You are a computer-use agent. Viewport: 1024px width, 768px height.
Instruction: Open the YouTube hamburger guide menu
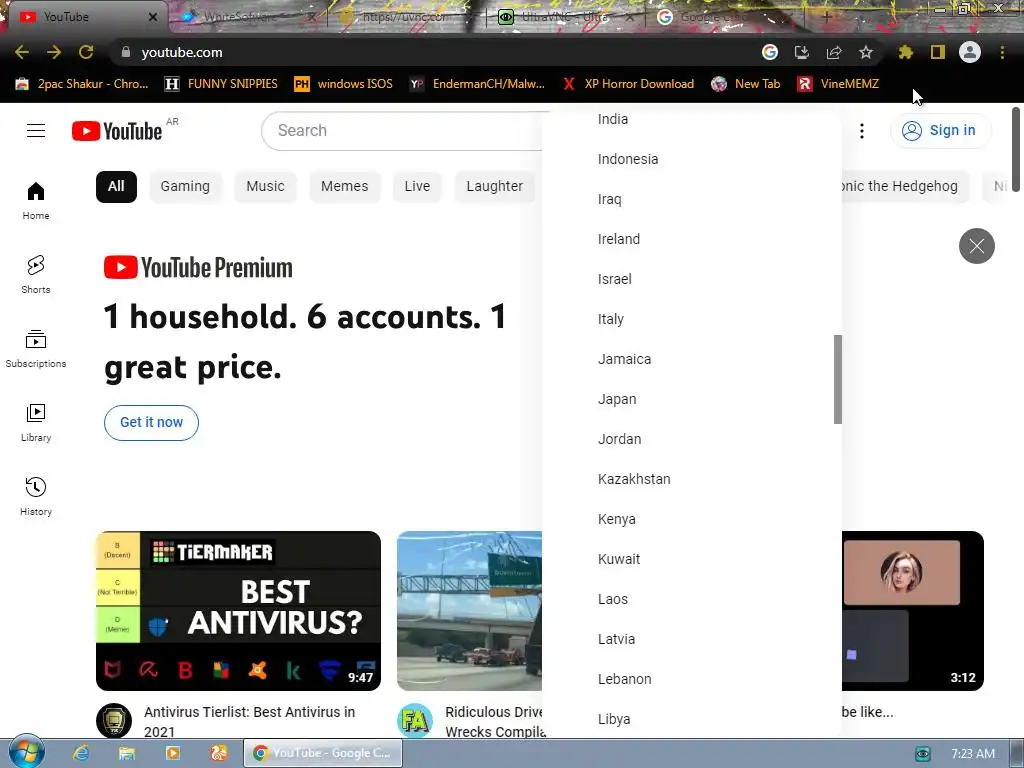click(36, 131)
